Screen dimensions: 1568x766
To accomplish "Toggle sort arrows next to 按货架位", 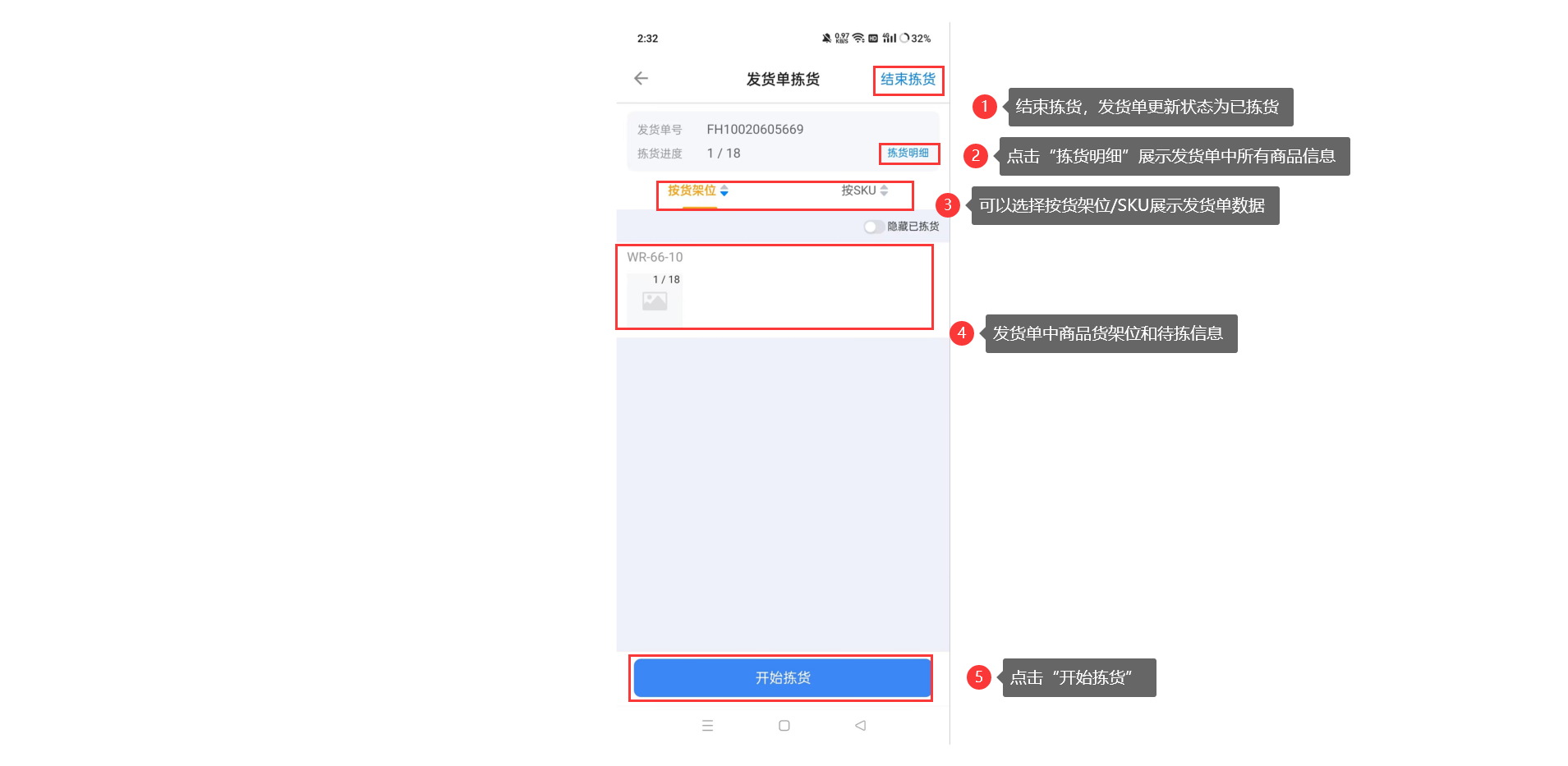I will pos(724,190).
